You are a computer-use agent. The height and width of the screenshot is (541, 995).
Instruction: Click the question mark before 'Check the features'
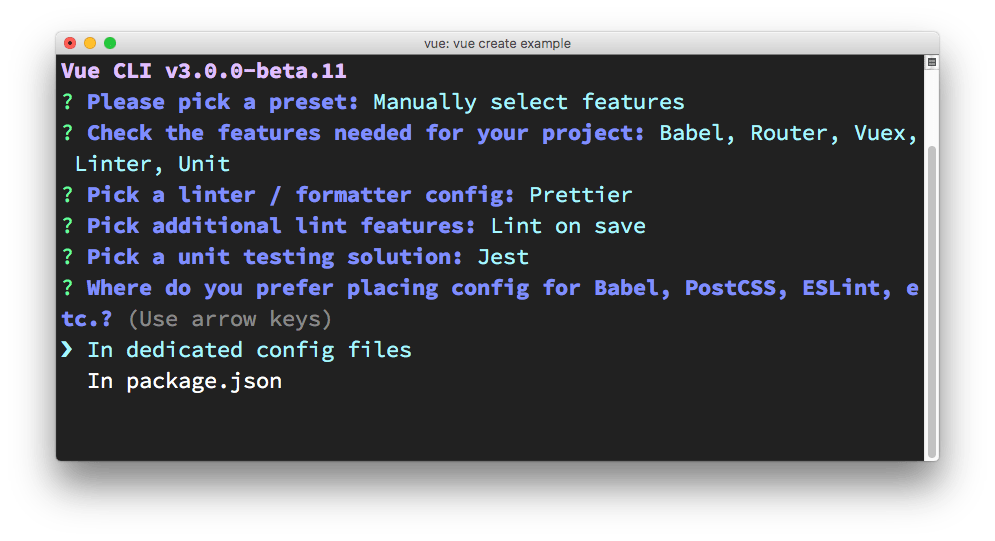(x=67, y=133)
